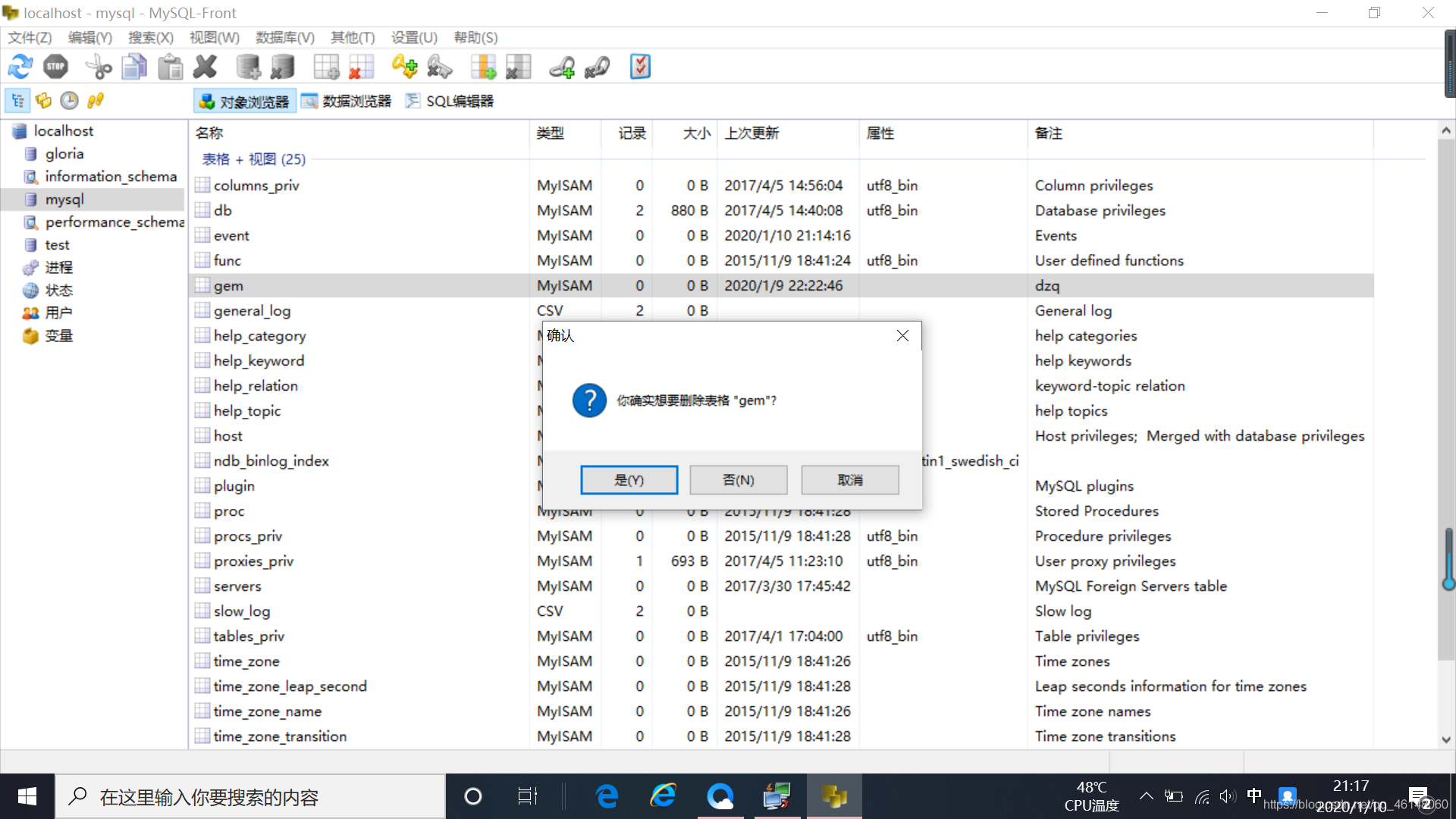Open the 搜索(X) menu
The height and width of the screenshot is (819, 1456).
pyautogui.click(x=150, y=37)
